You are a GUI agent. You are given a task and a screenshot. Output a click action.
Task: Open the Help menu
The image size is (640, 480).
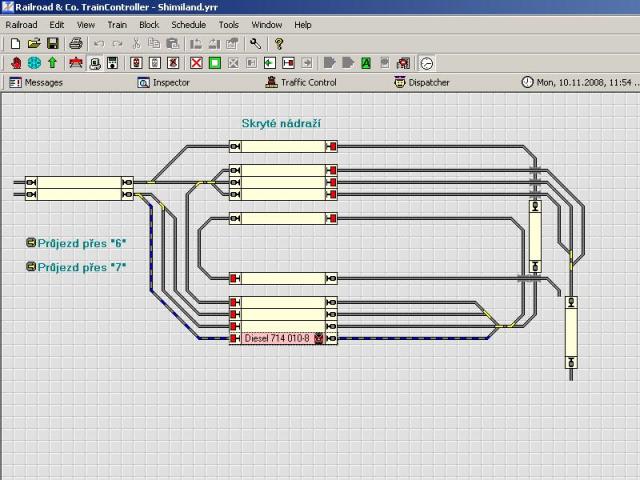(303, 25)
